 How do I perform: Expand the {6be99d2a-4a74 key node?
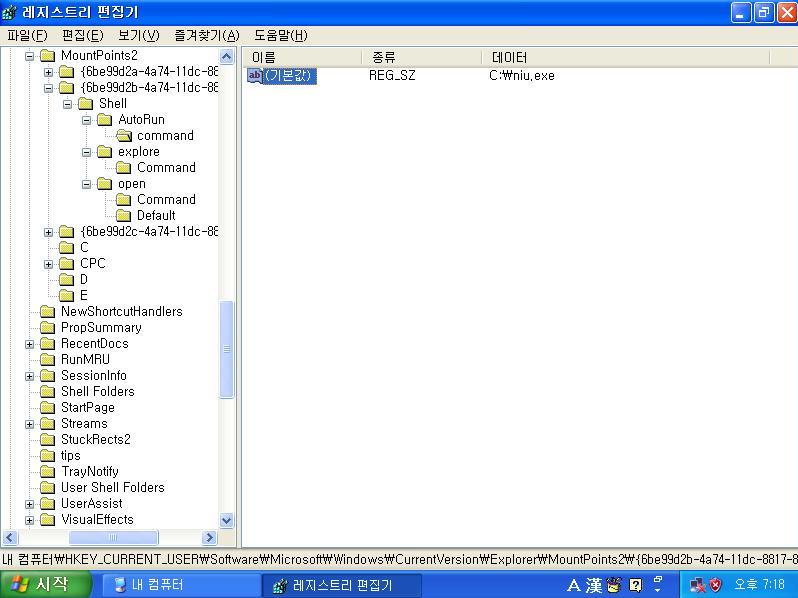48,72
